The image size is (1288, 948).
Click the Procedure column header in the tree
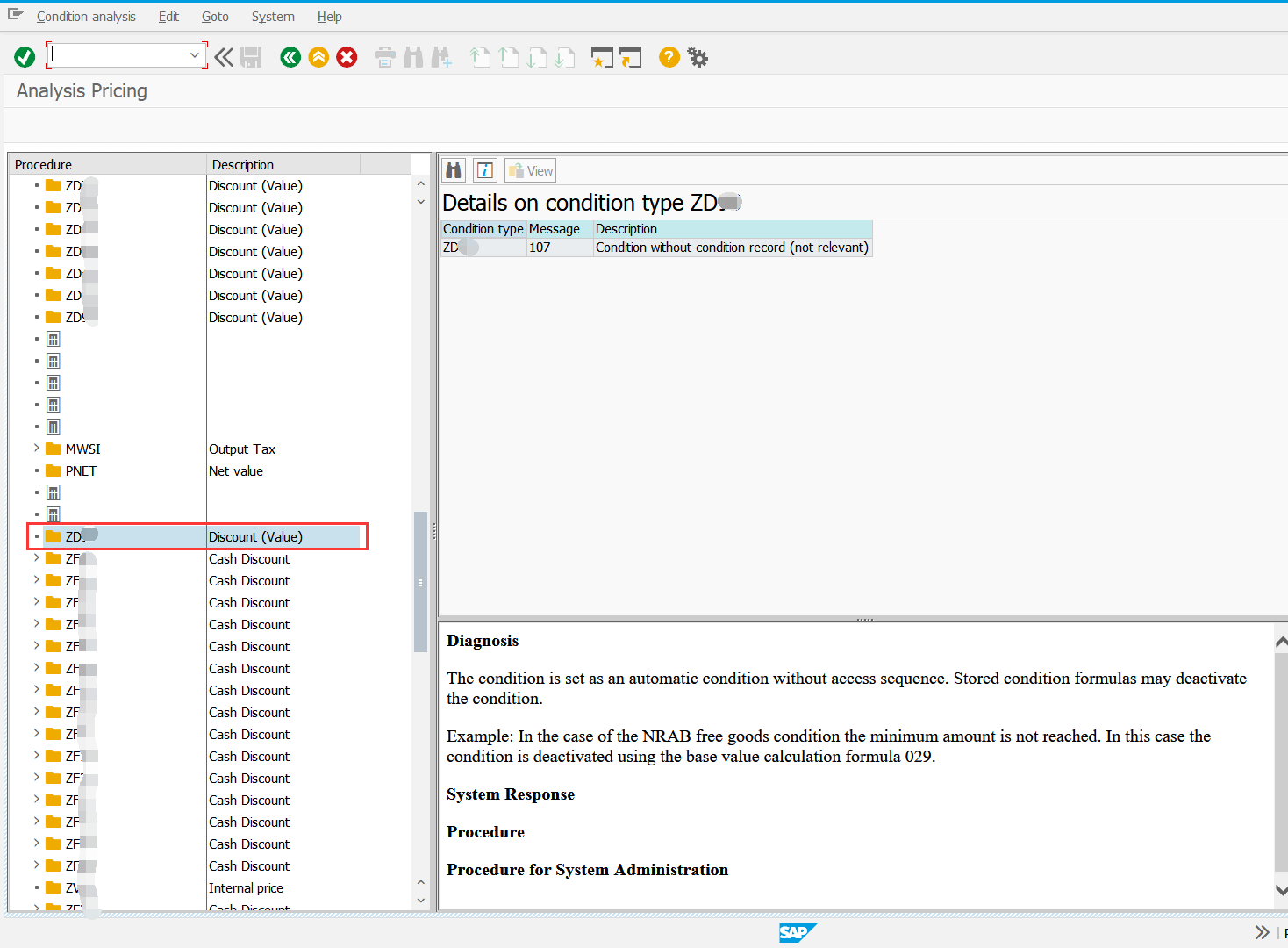click(x=107, y=164)
